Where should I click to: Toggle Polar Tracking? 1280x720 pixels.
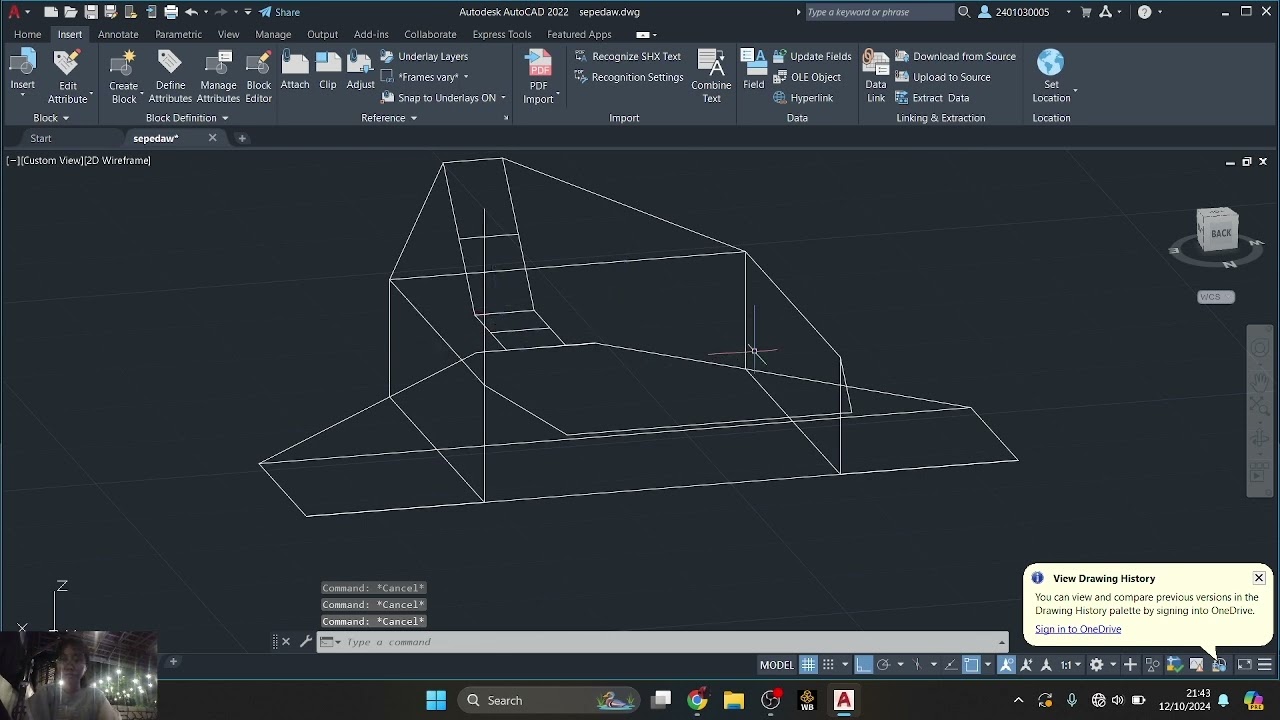click(883, 665)
